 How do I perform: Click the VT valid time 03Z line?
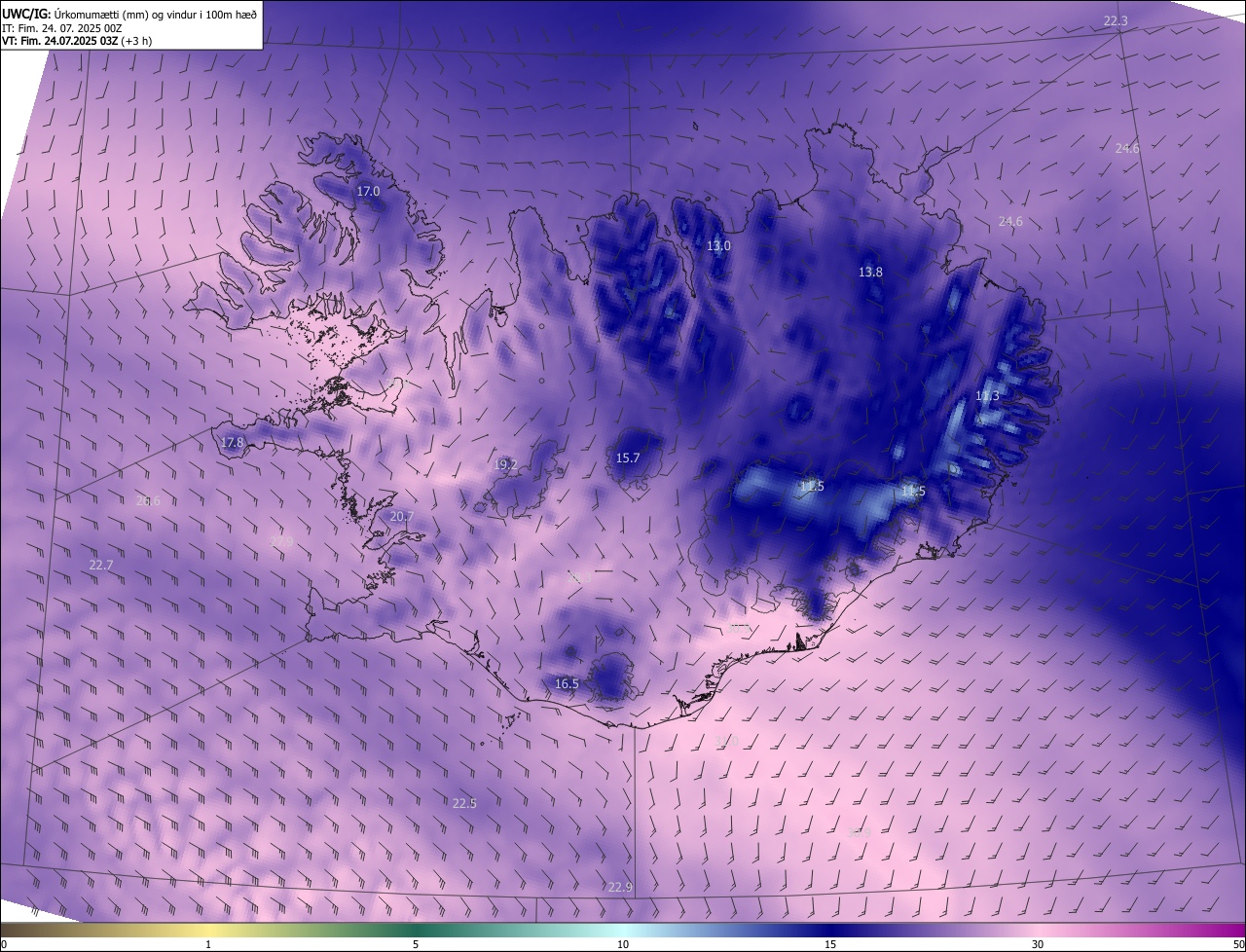76,41
